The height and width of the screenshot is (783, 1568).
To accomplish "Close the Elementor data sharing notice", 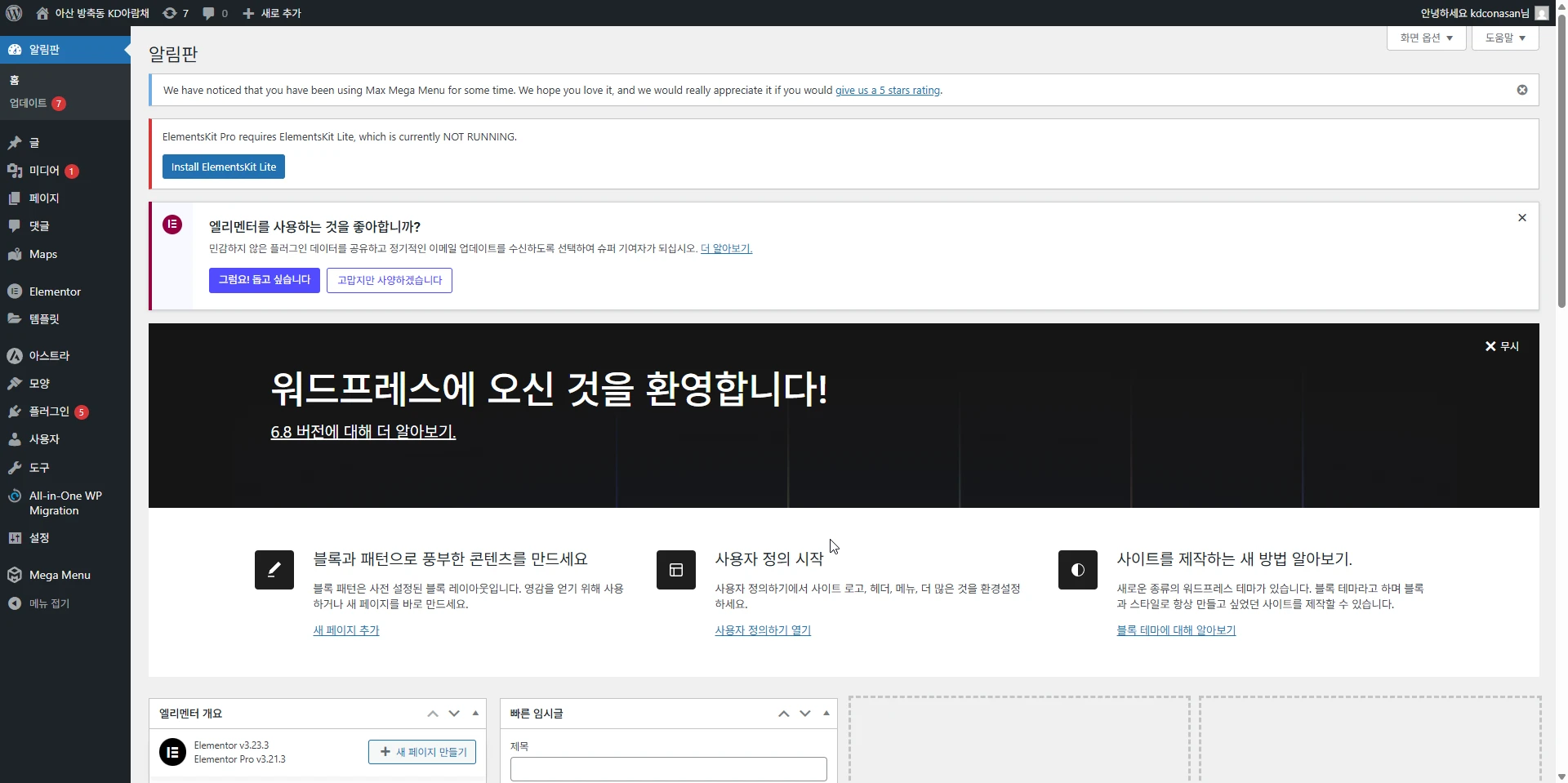I will tap(1522, 217).
